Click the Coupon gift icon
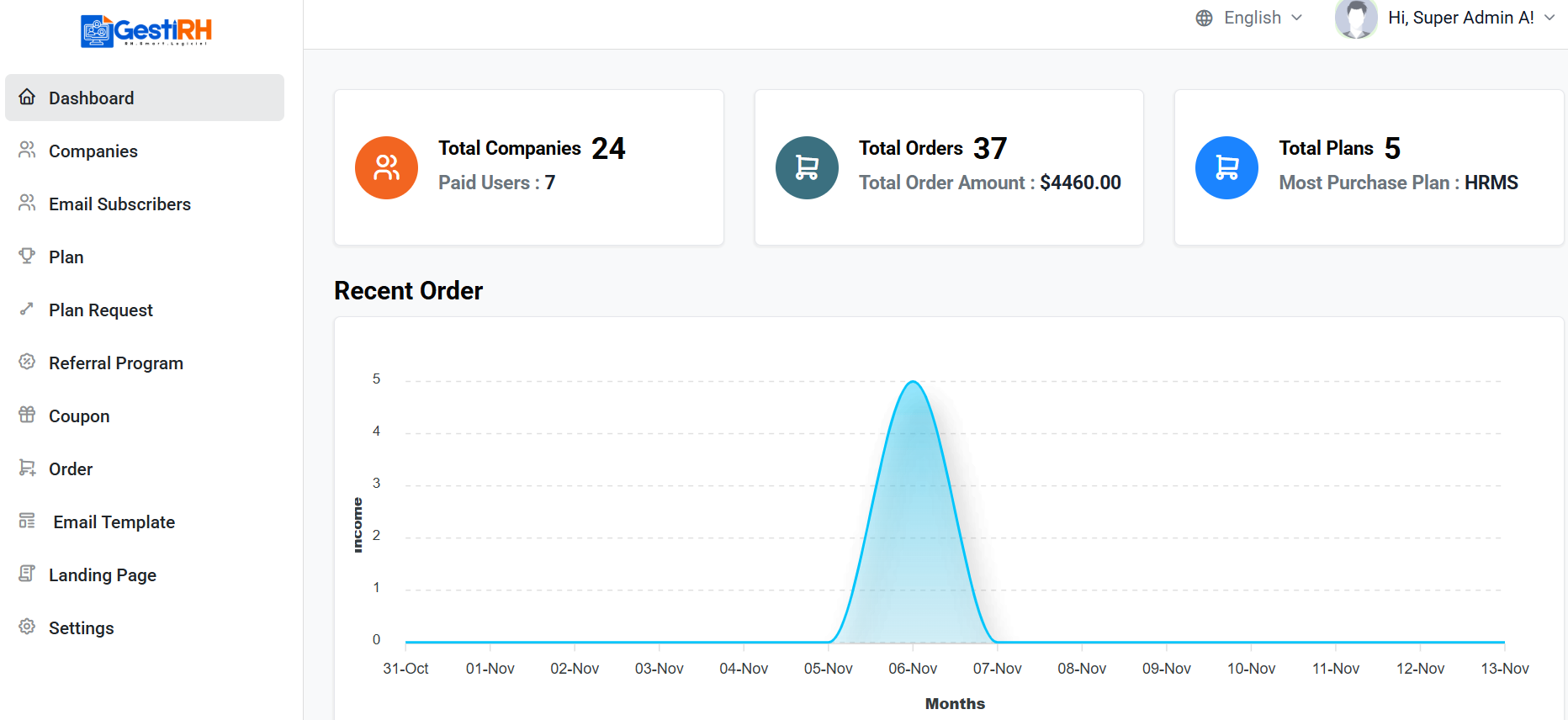Screen dimensions: 1568x720 tap(27, 415)
